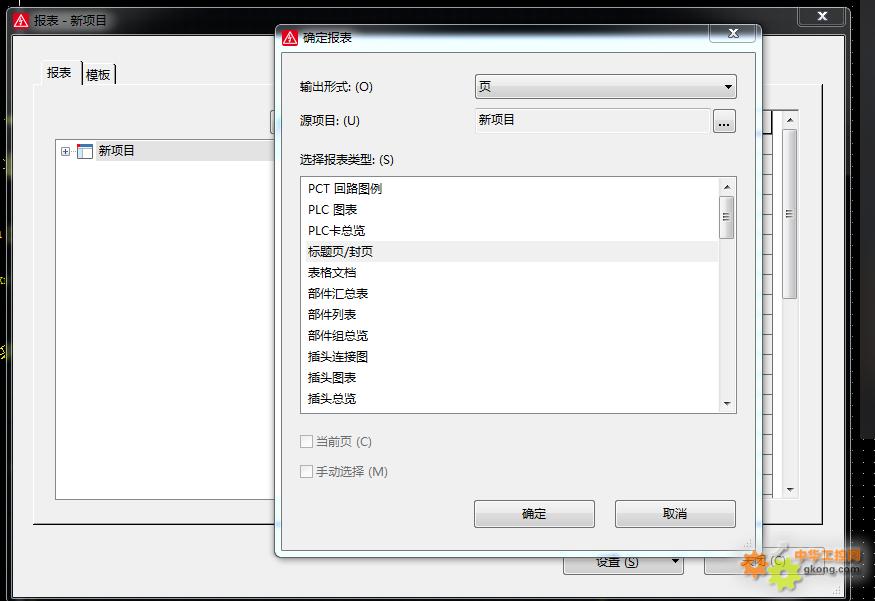Select 新项目 in the report tree
This screenshot has height=601, width=875.
[116, 151]
